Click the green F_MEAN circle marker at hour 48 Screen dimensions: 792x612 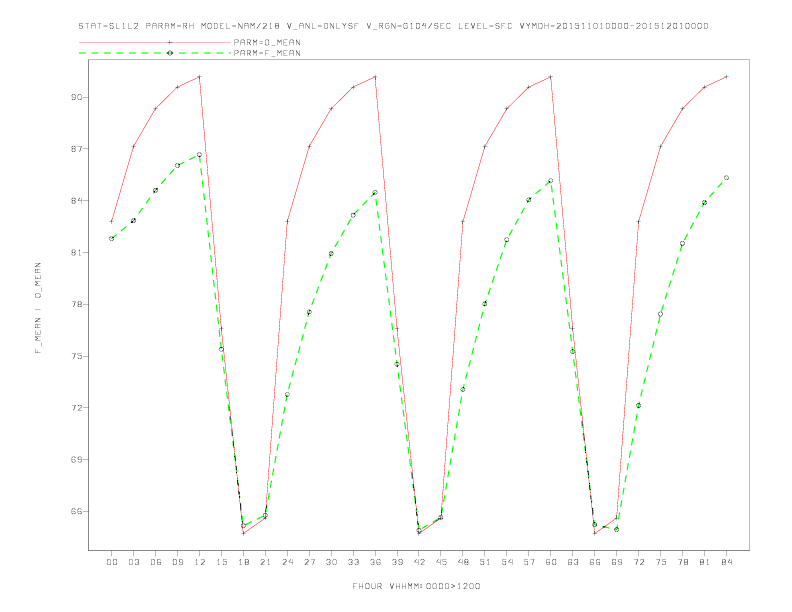(x=463, y=389)
